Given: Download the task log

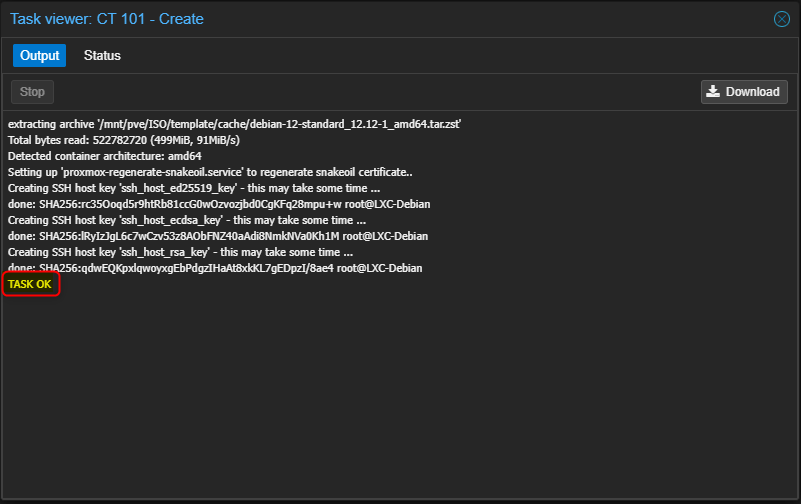Looking at the screenshot, I should (744, 92).
